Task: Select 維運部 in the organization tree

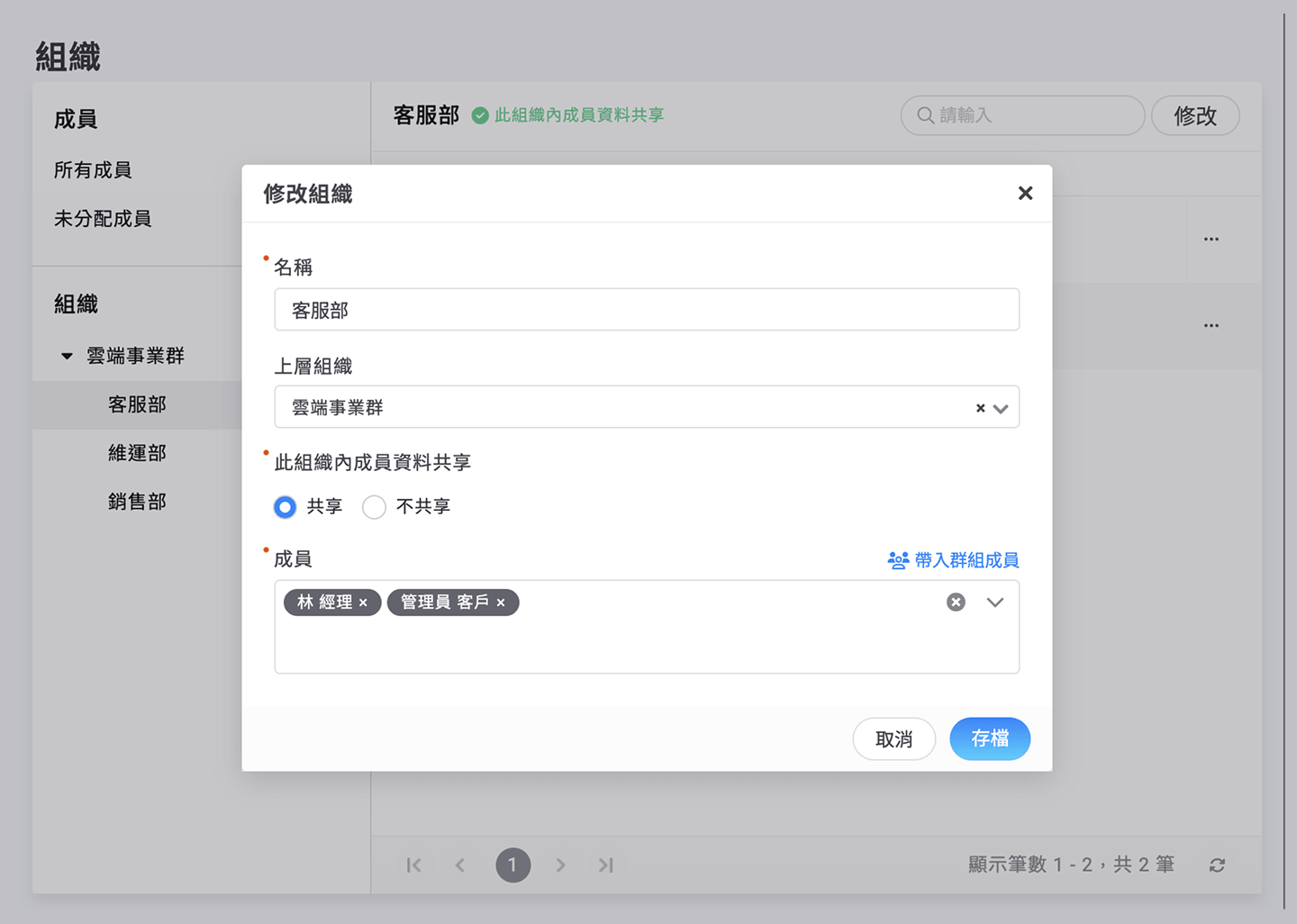Action: (137, 453)
